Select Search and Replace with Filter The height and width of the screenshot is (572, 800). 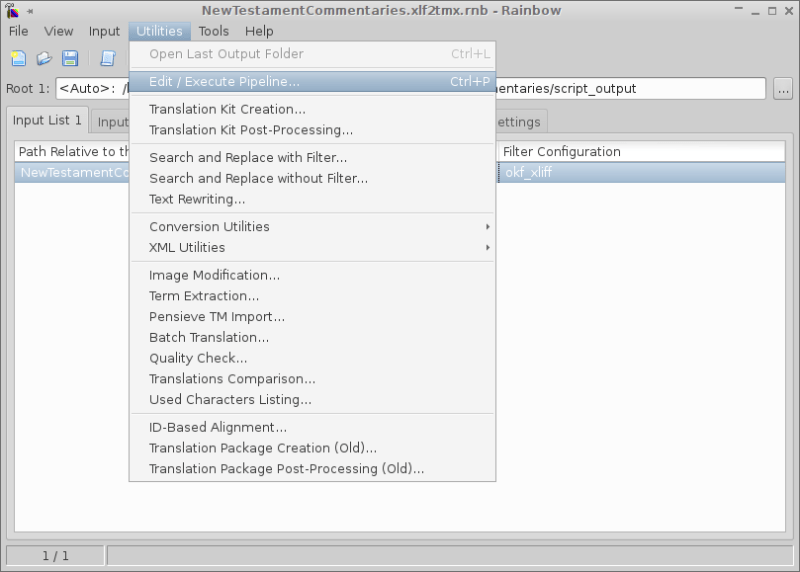point(312,158)
